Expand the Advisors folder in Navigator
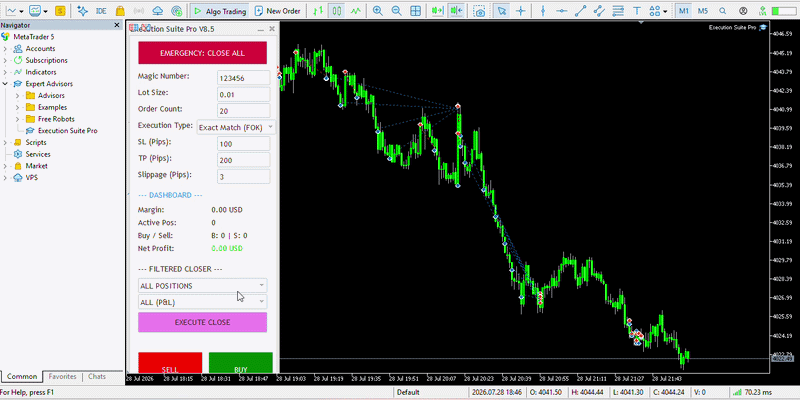The image size is (800, 400). [17, 95]
